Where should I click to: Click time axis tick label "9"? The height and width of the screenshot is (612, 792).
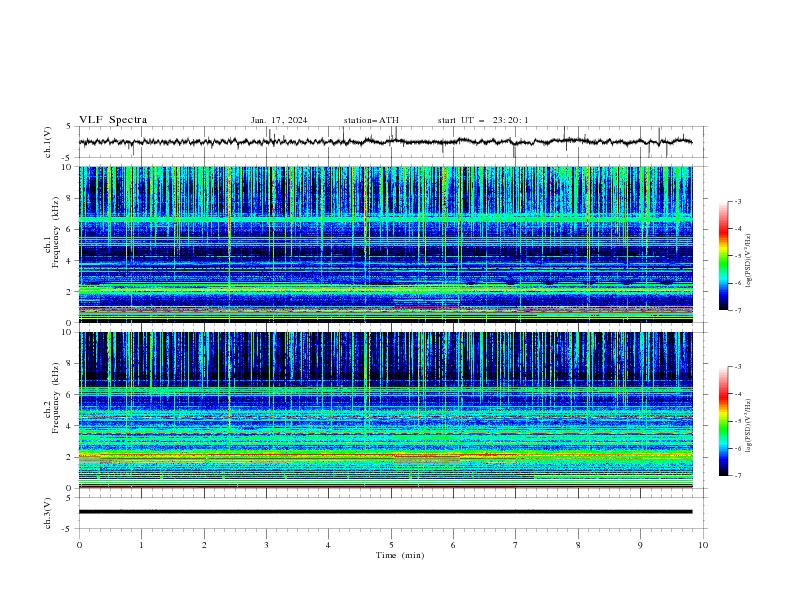(640, 545)
